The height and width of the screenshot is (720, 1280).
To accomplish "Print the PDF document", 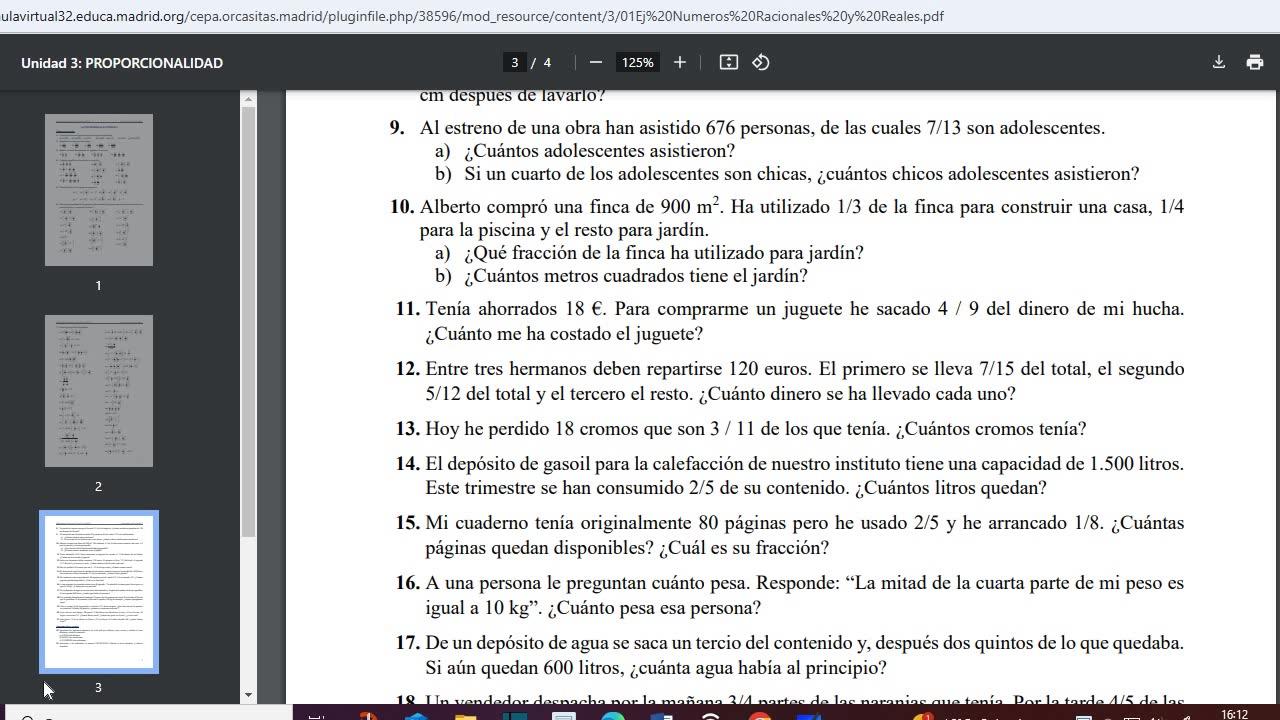I will (1255, 62).
